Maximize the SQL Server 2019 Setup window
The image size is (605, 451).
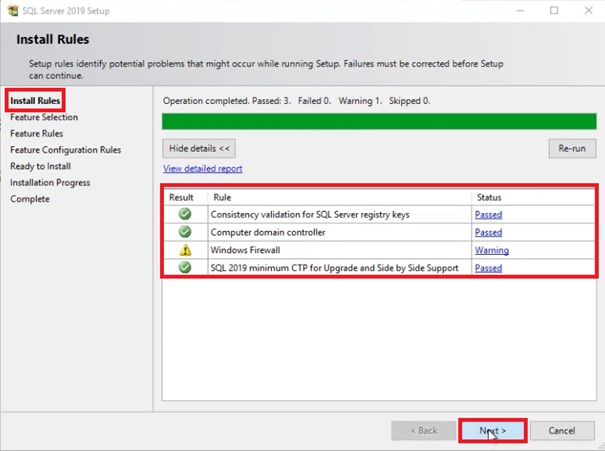554,10
